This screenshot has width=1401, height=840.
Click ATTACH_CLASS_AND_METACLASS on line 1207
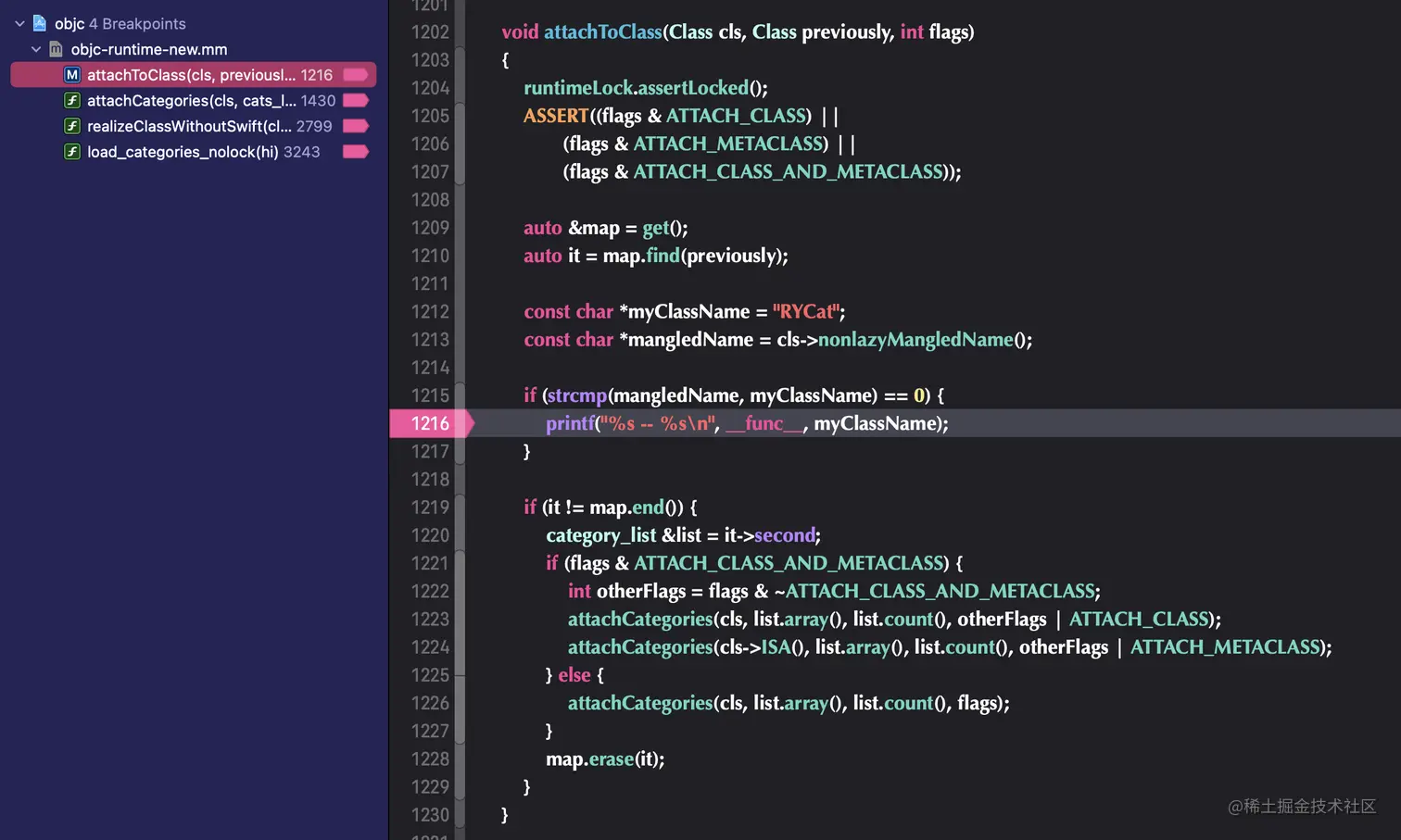(x=789, y=171)
